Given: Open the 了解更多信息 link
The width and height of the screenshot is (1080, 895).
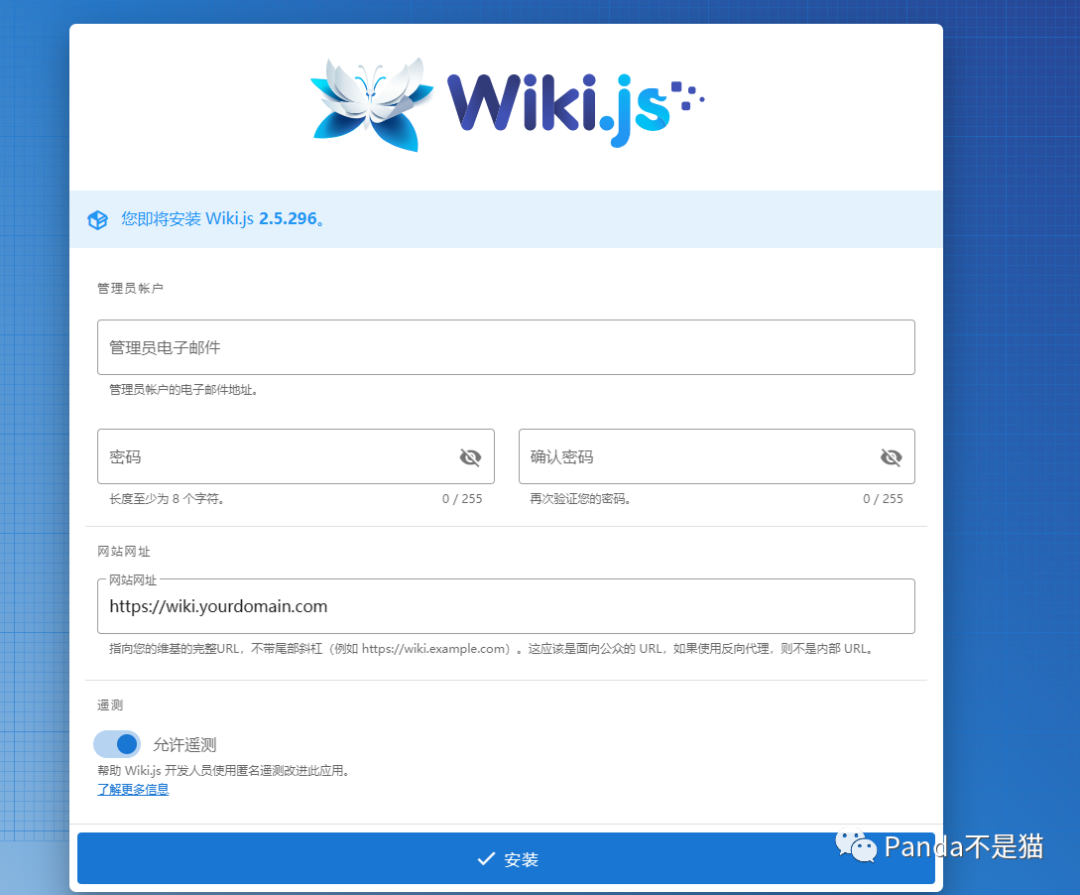Looking at the screenshot, I should pyautogui.click(x=133, y=790).
